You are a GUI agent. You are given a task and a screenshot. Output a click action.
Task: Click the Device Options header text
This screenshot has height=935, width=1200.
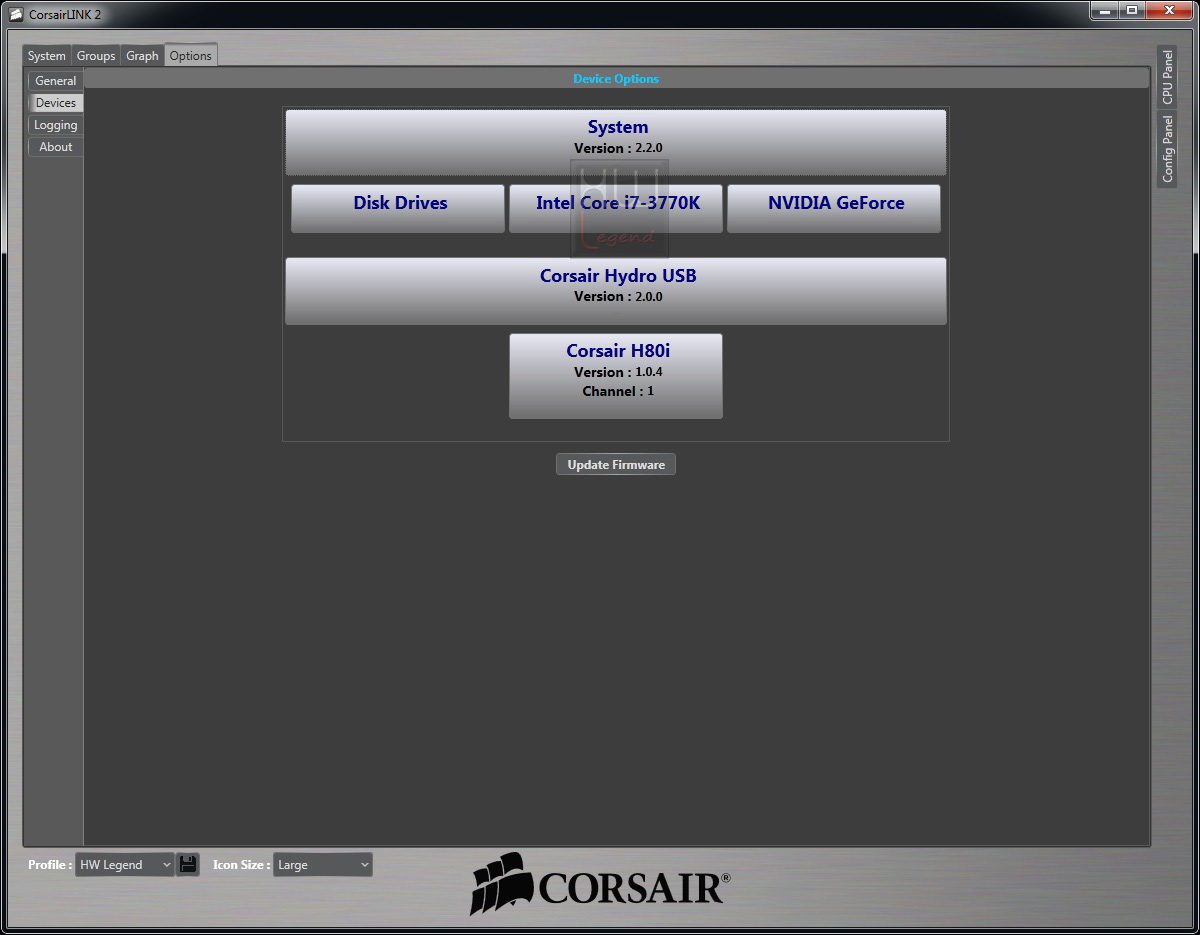pos(616,79)
